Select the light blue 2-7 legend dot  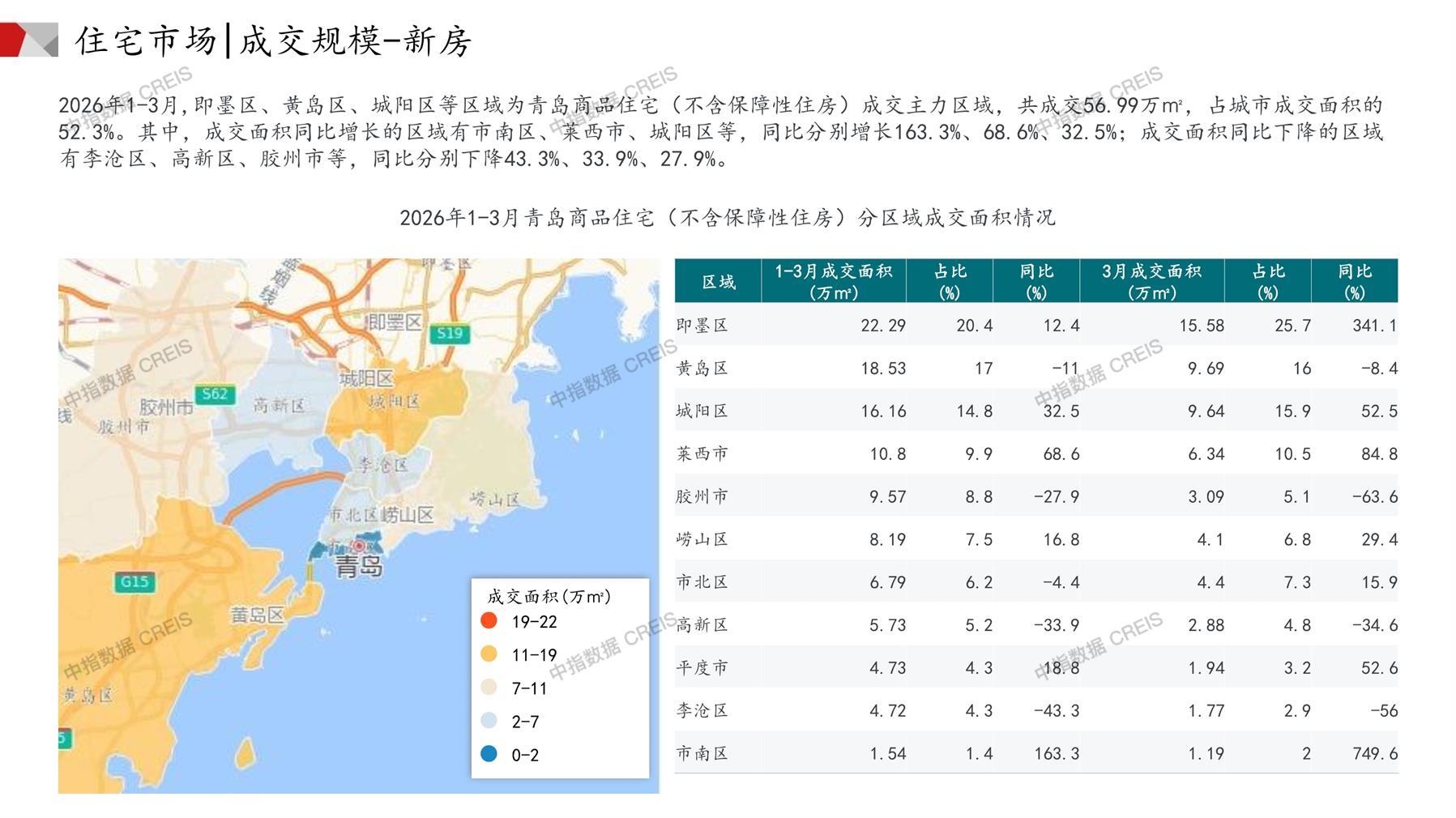pos(489,721)
